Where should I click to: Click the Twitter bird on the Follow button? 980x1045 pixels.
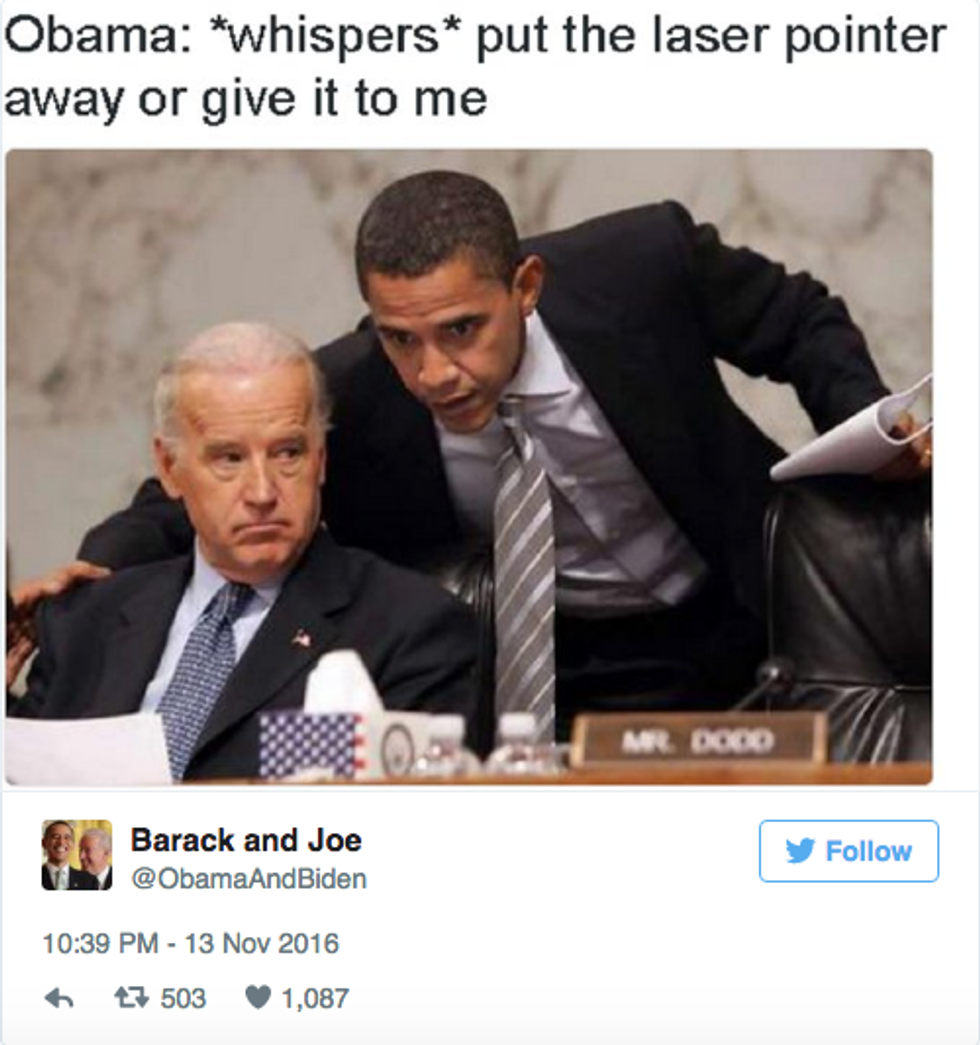coord(799,851)
